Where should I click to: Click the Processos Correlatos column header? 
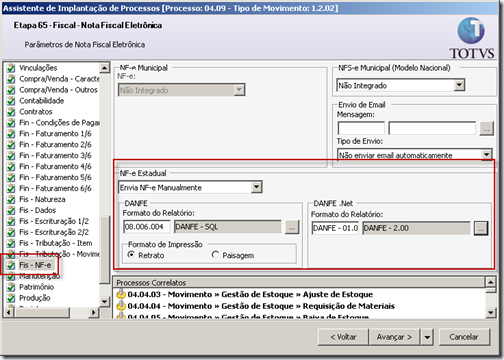[300, 282]
